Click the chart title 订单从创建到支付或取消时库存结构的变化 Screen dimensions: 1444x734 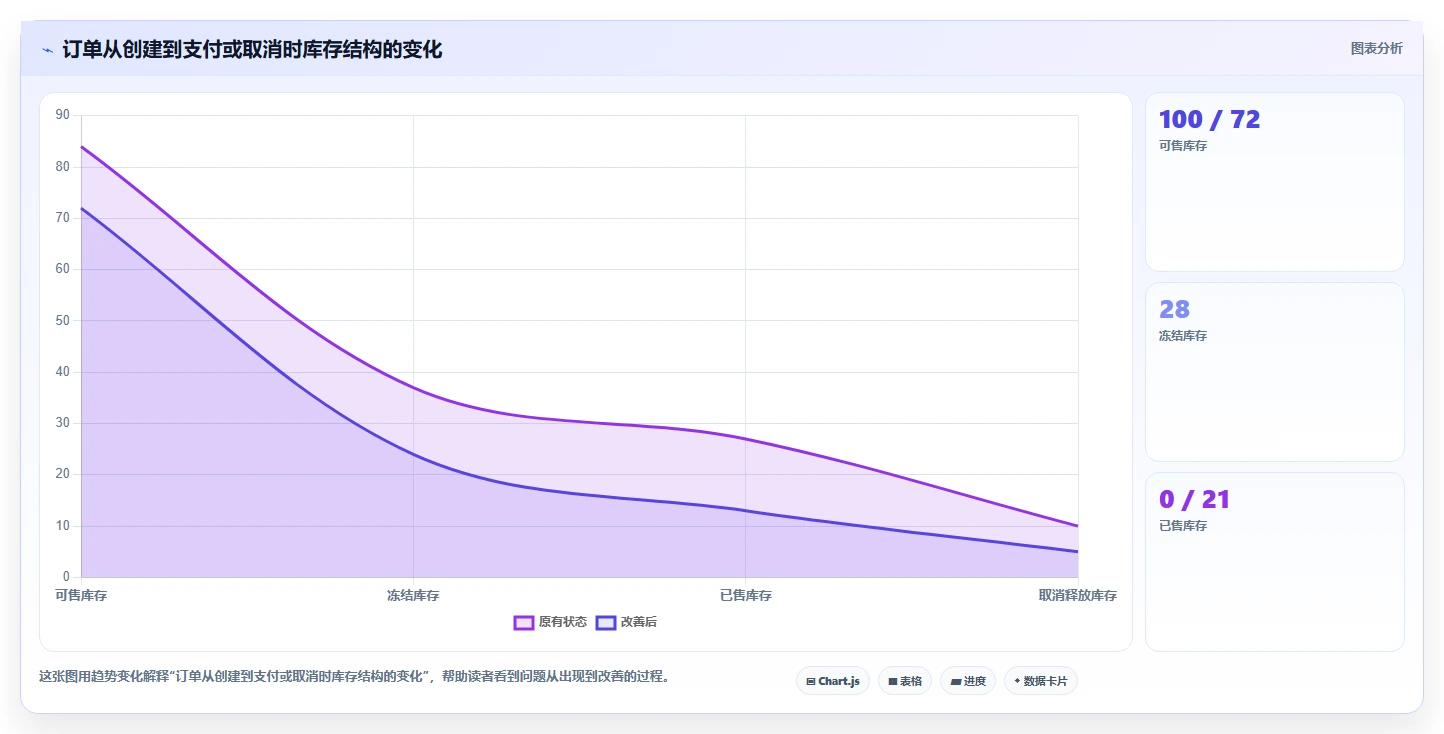pos(252,49)
